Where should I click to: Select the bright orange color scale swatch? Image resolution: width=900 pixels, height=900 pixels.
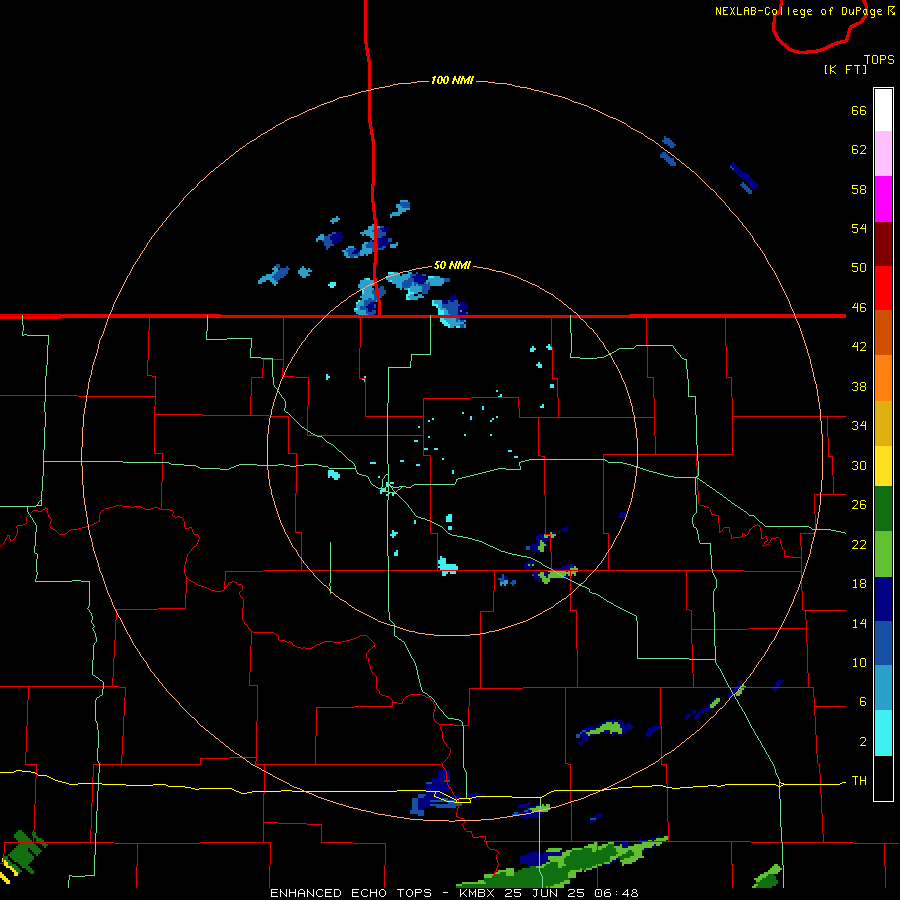883,378
